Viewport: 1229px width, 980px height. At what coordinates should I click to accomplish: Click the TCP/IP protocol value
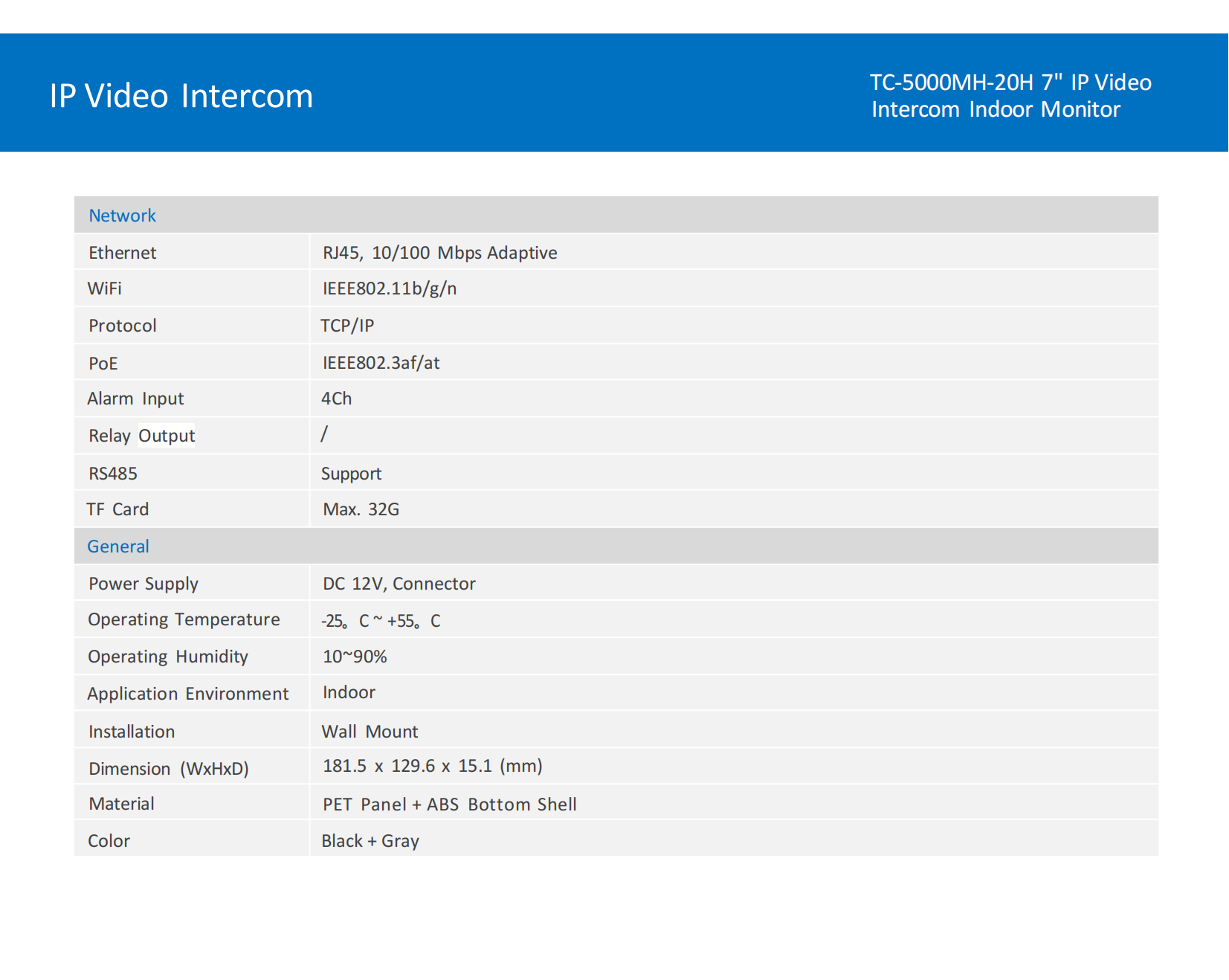click(347, 326)
